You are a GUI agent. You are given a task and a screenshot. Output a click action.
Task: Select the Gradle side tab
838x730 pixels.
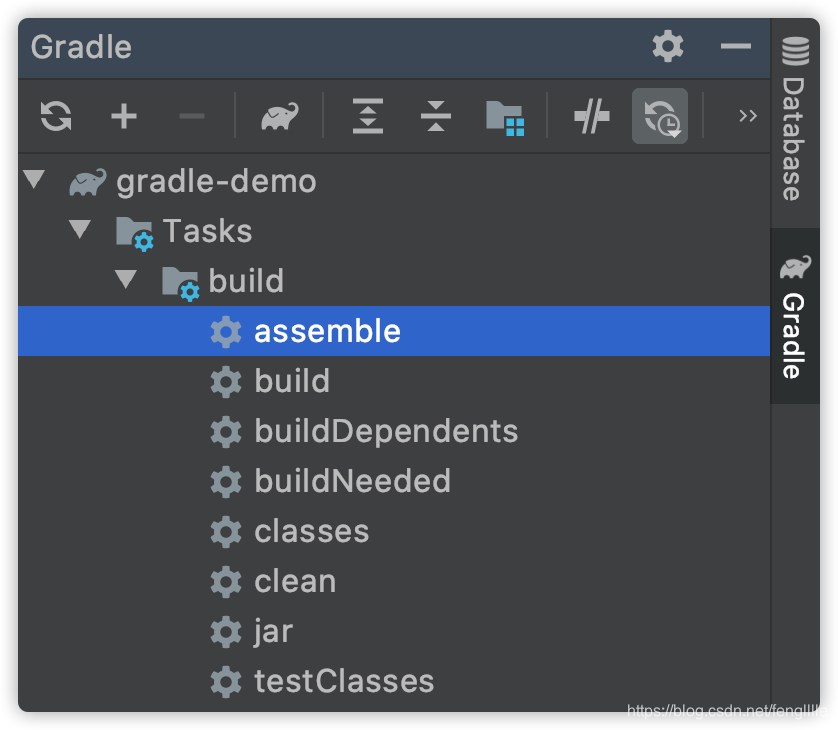[794, 318]
